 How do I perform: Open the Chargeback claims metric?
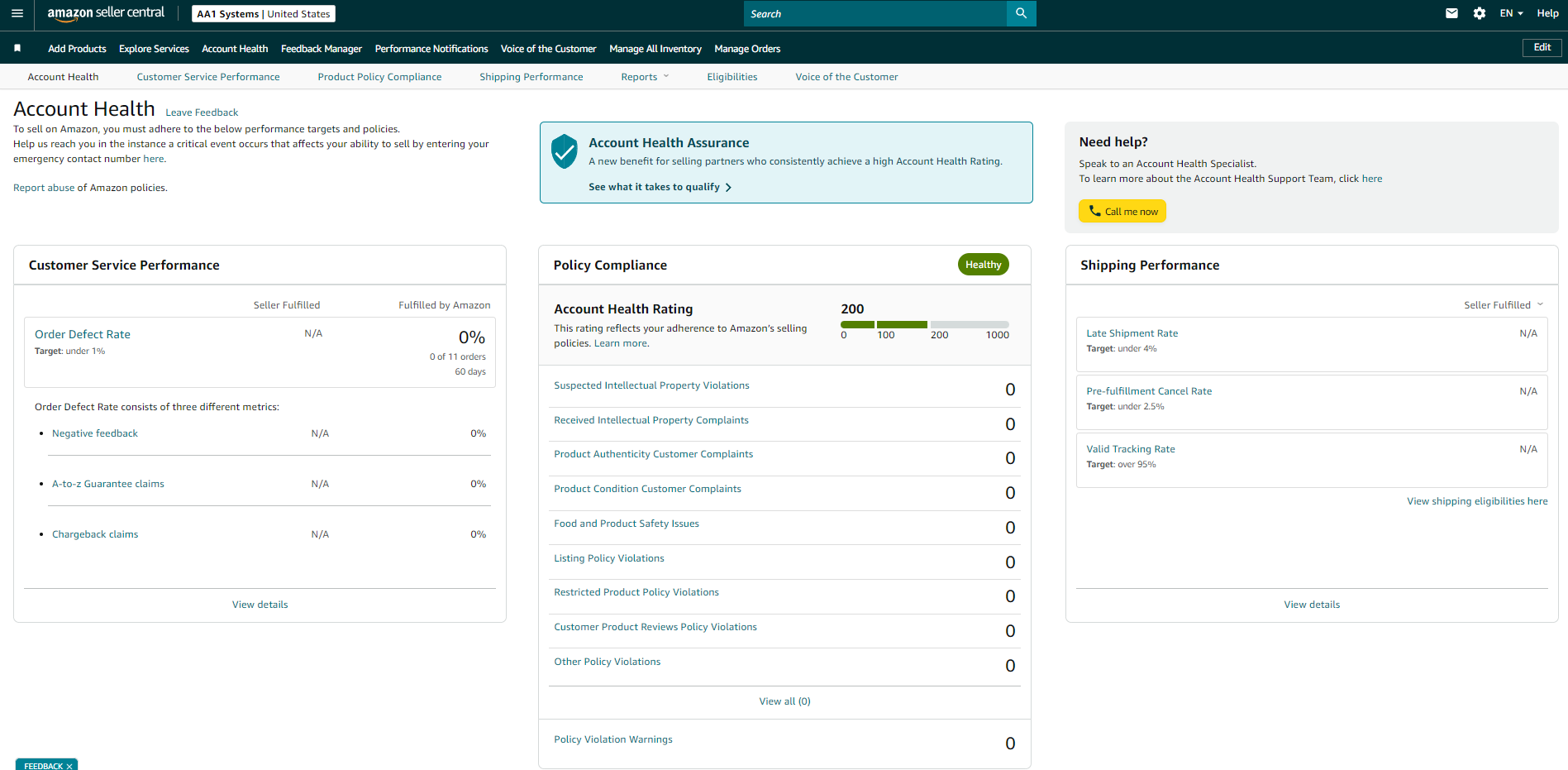(95, 534)
